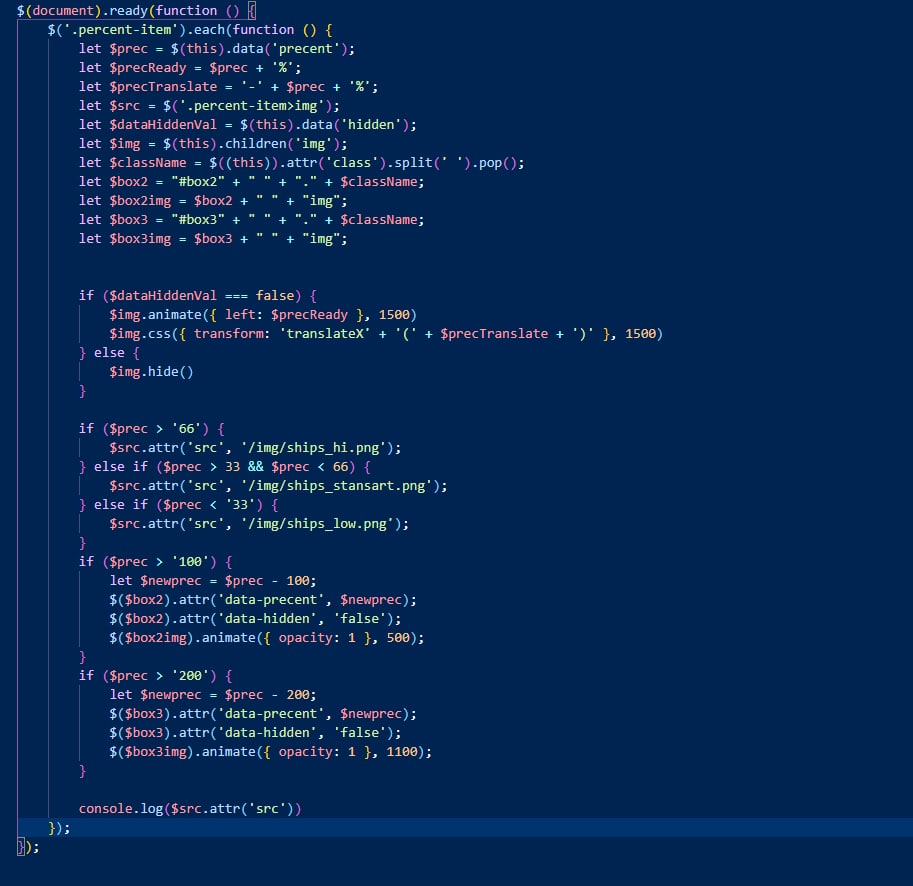This screenshot has height=886, width=913.
Task: Click the line "let $src = $('.percent-item>img');"
Action: click(209, 106)
